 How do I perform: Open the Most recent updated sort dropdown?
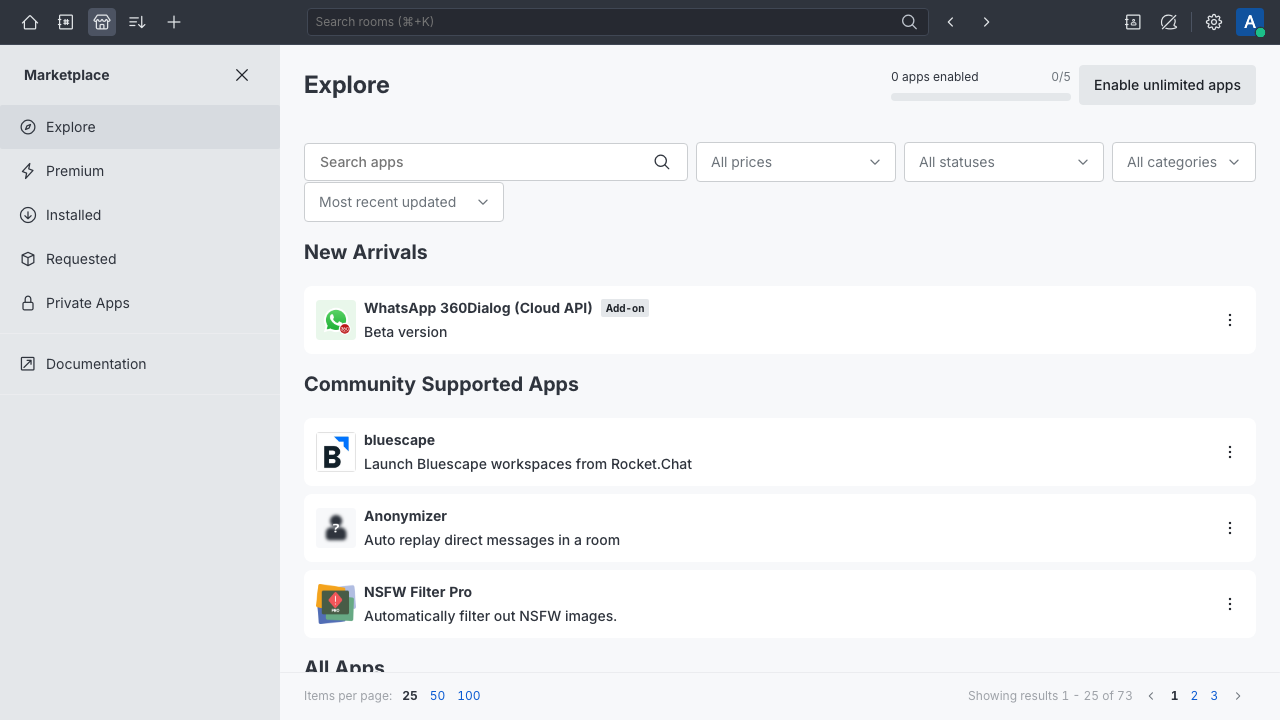404,202
